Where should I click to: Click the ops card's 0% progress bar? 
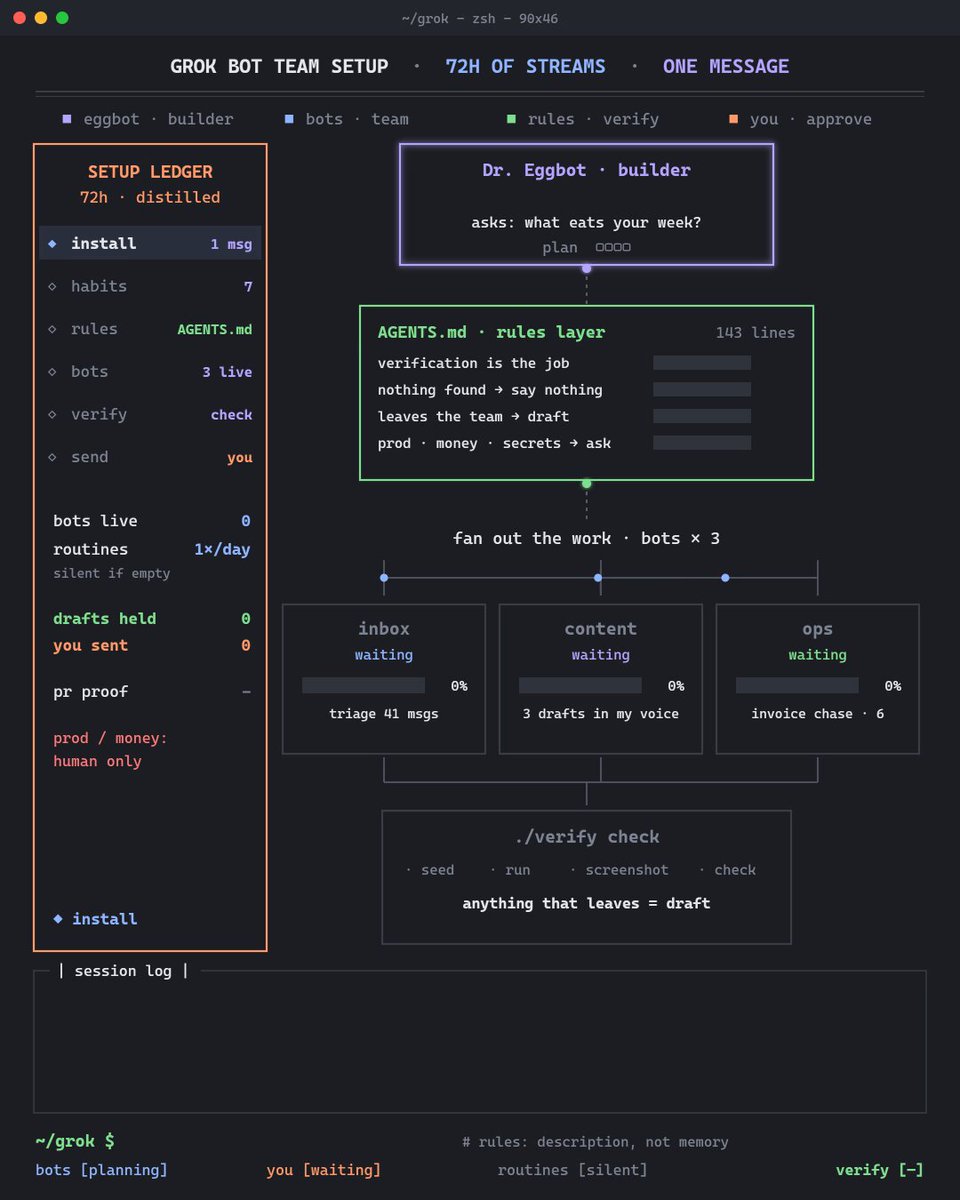797,685
